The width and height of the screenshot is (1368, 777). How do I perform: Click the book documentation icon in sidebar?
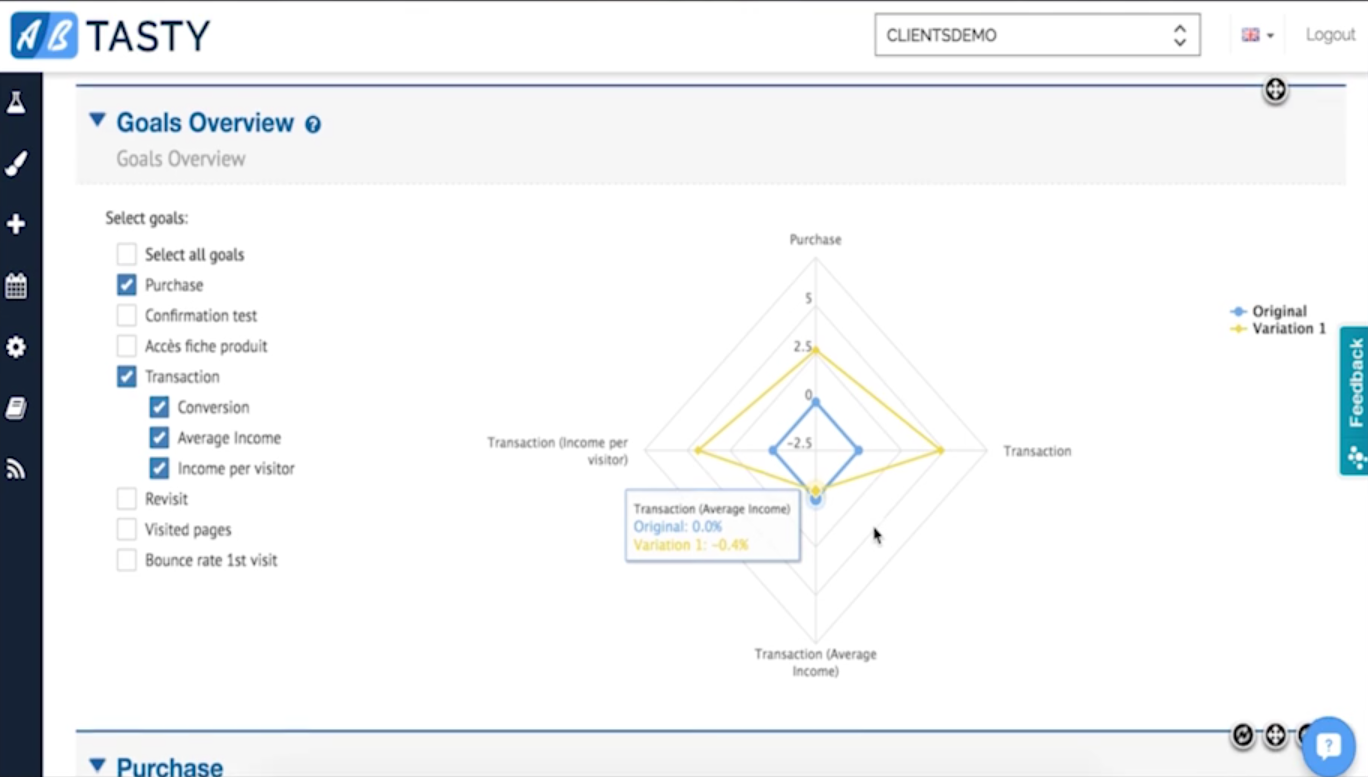(x=16, y=408)
